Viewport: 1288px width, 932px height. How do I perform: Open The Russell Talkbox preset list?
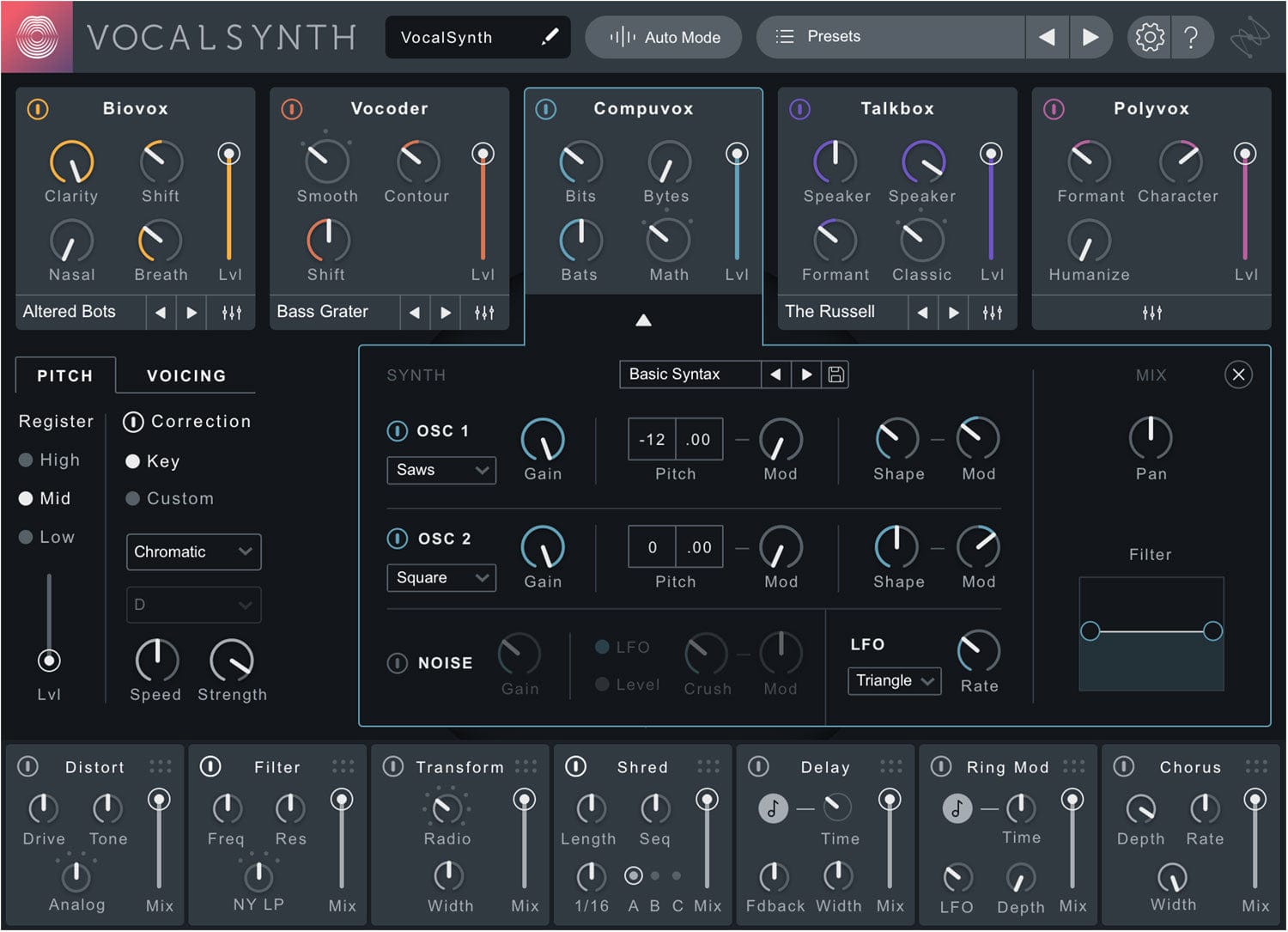click(843, 312)
